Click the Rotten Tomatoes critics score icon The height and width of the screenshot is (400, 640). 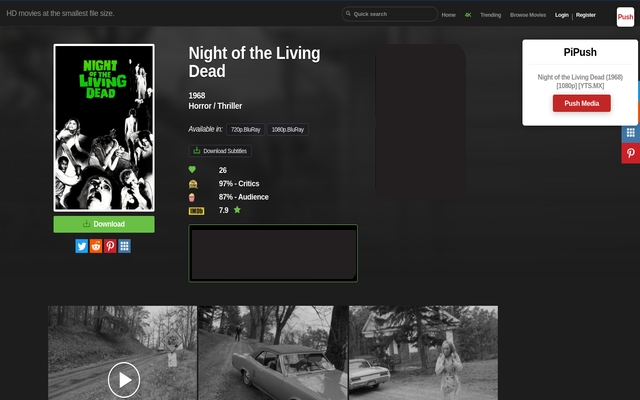[193, 184]
